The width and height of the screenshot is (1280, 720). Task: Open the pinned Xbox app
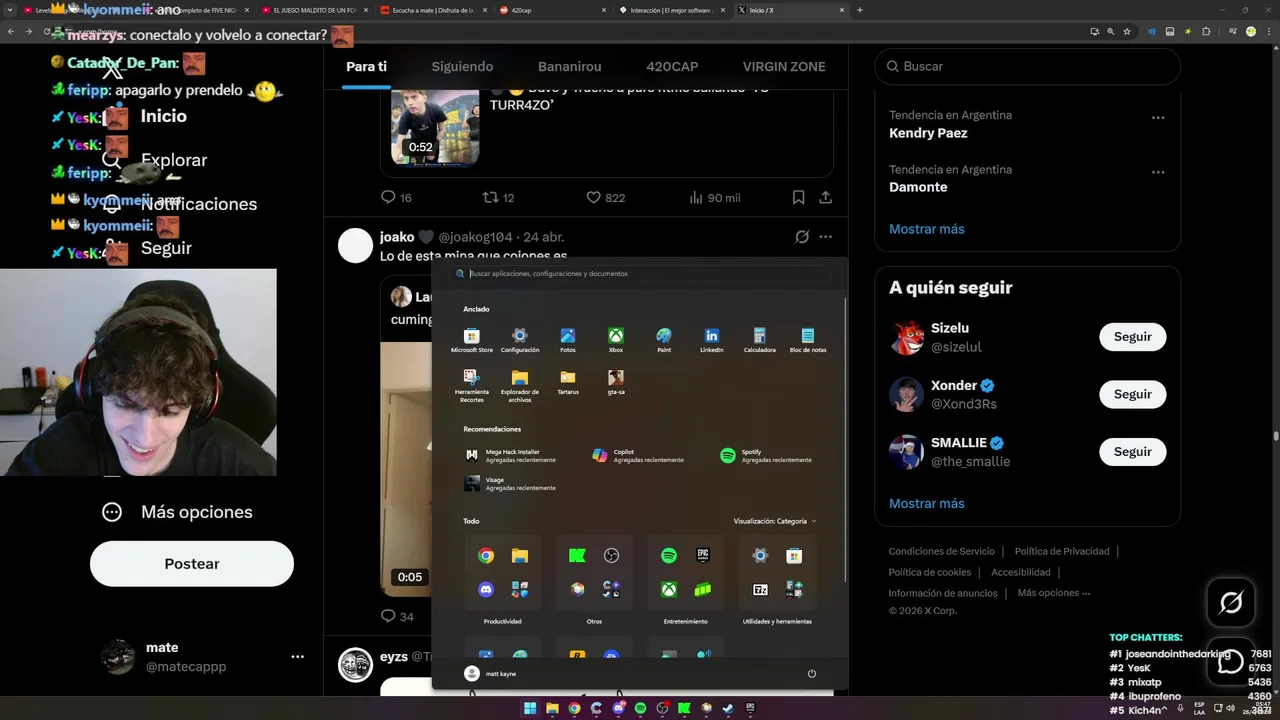[615, 340]
